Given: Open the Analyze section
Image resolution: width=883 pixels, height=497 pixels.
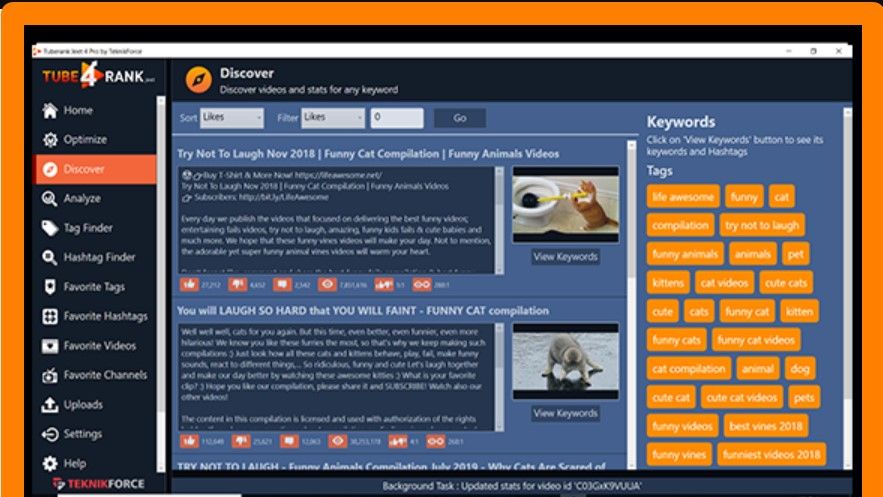Looking at the screenshot, I should (95, 198).
